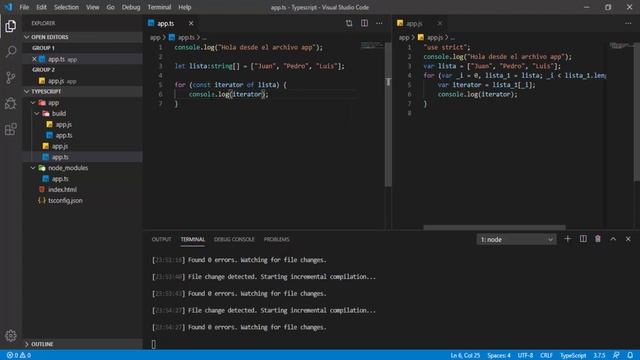This screenshot has height=360, width=640.
Task: Open the Go menu
Action: 110,7
